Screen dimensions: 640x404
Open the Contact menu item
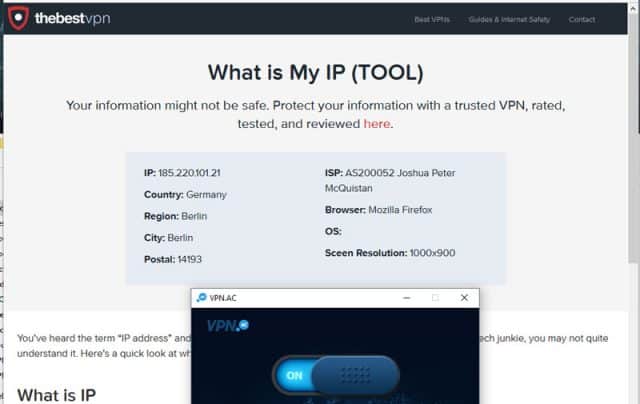click(x=582, y=20)
